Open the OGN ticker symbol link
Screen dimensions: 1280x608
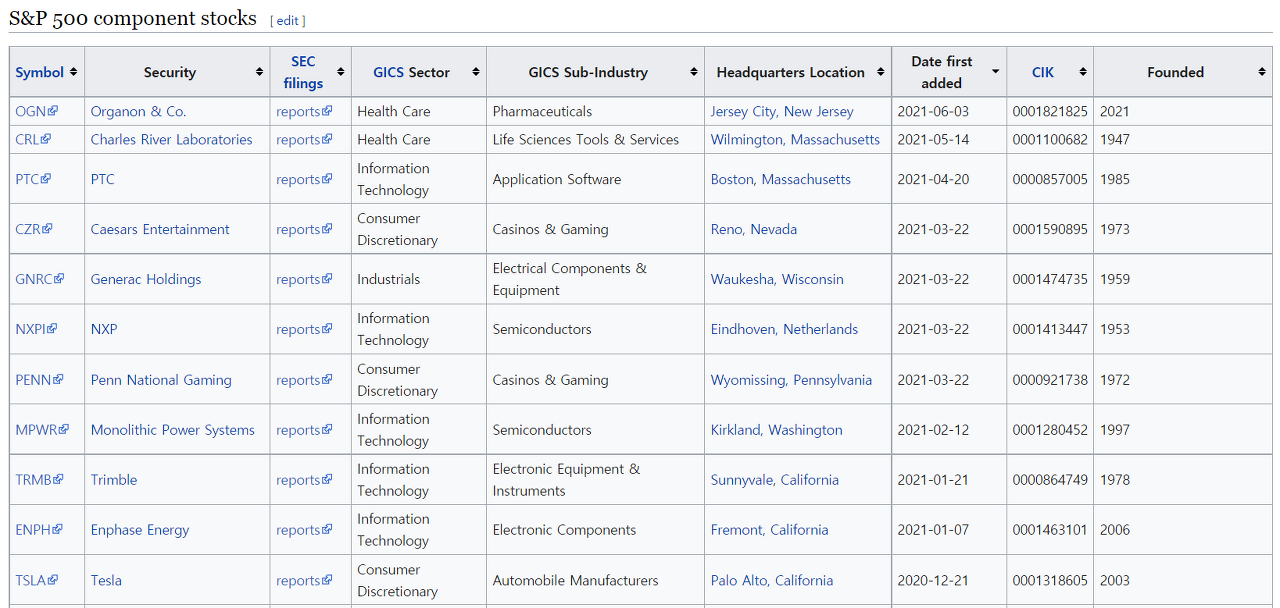tap(36, 111)
